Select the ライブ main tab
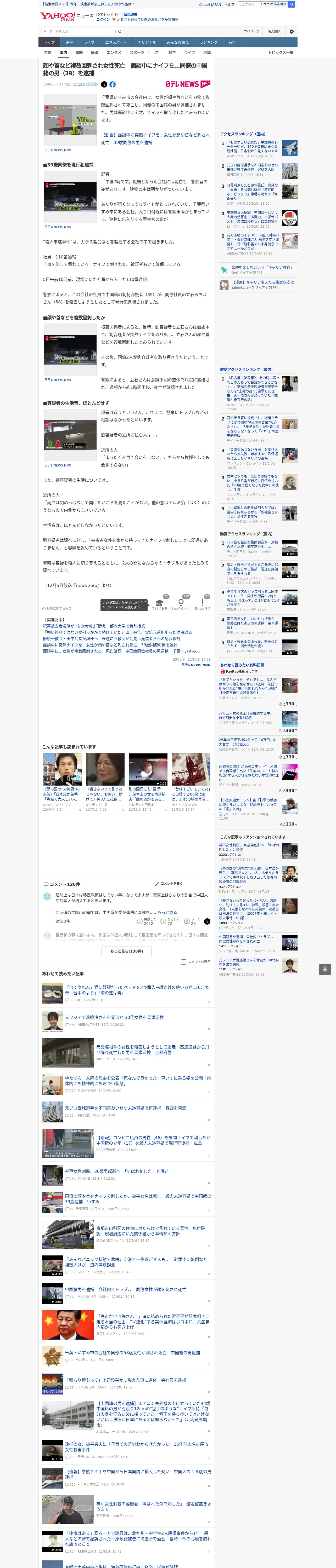This screenshot has width=336, height=1568. pos(89,43)
